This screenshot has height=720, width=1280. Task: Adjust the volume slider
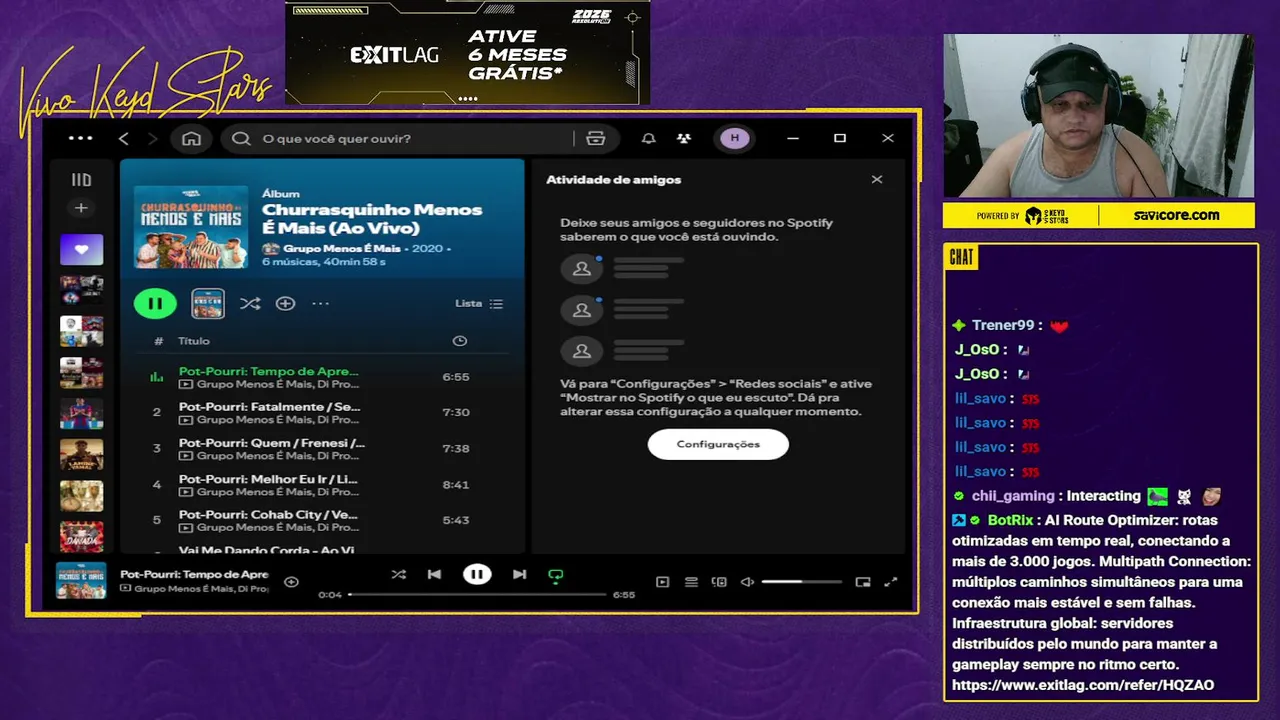coord(801,582)
